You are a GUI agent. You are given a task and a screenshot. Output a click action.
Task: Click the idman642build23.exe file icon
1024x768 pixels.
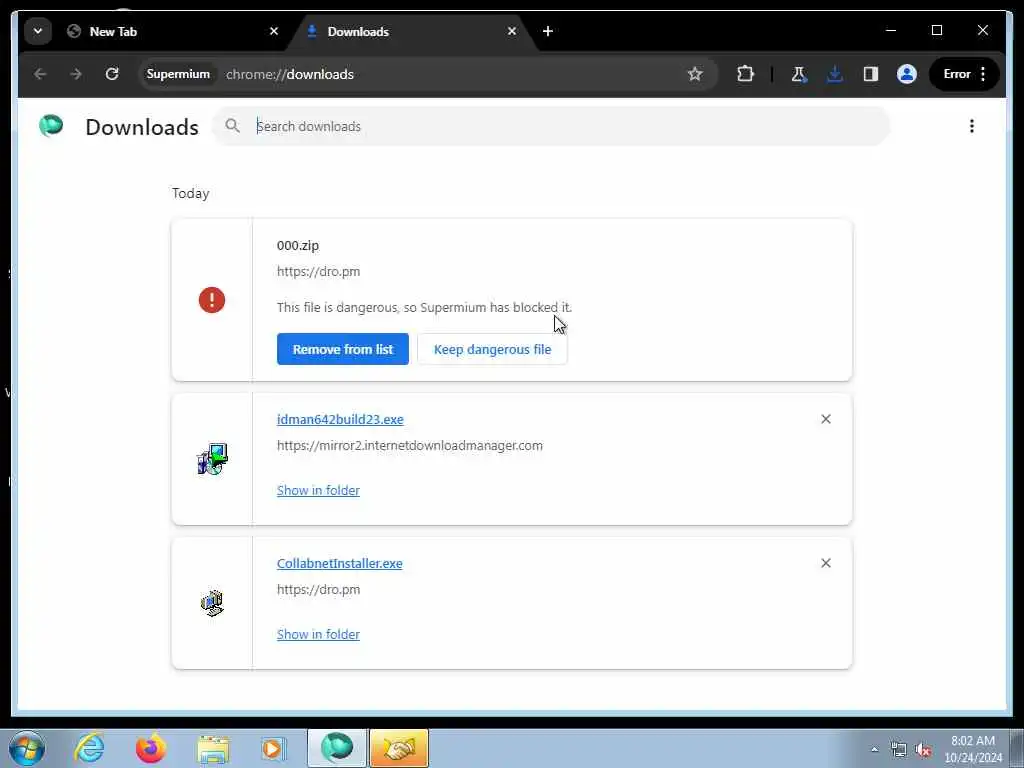click(x=212, y=459)
